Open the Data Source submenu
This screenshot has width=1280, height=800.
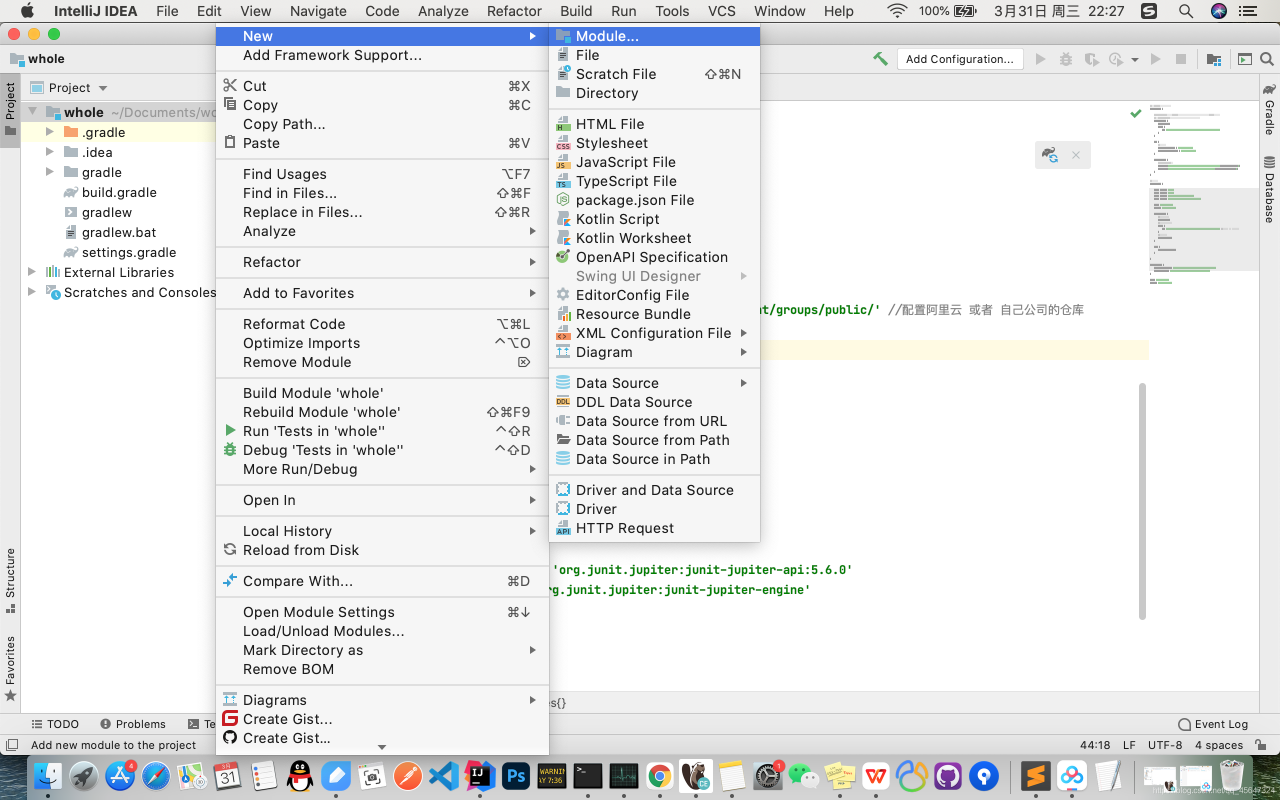(x=655, y=383)
